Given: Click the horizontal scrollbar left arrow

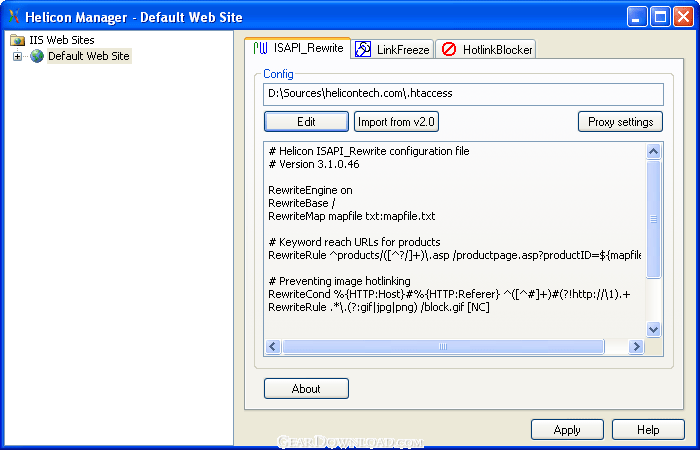Looking at the screenshot, I should coord(273,346).
